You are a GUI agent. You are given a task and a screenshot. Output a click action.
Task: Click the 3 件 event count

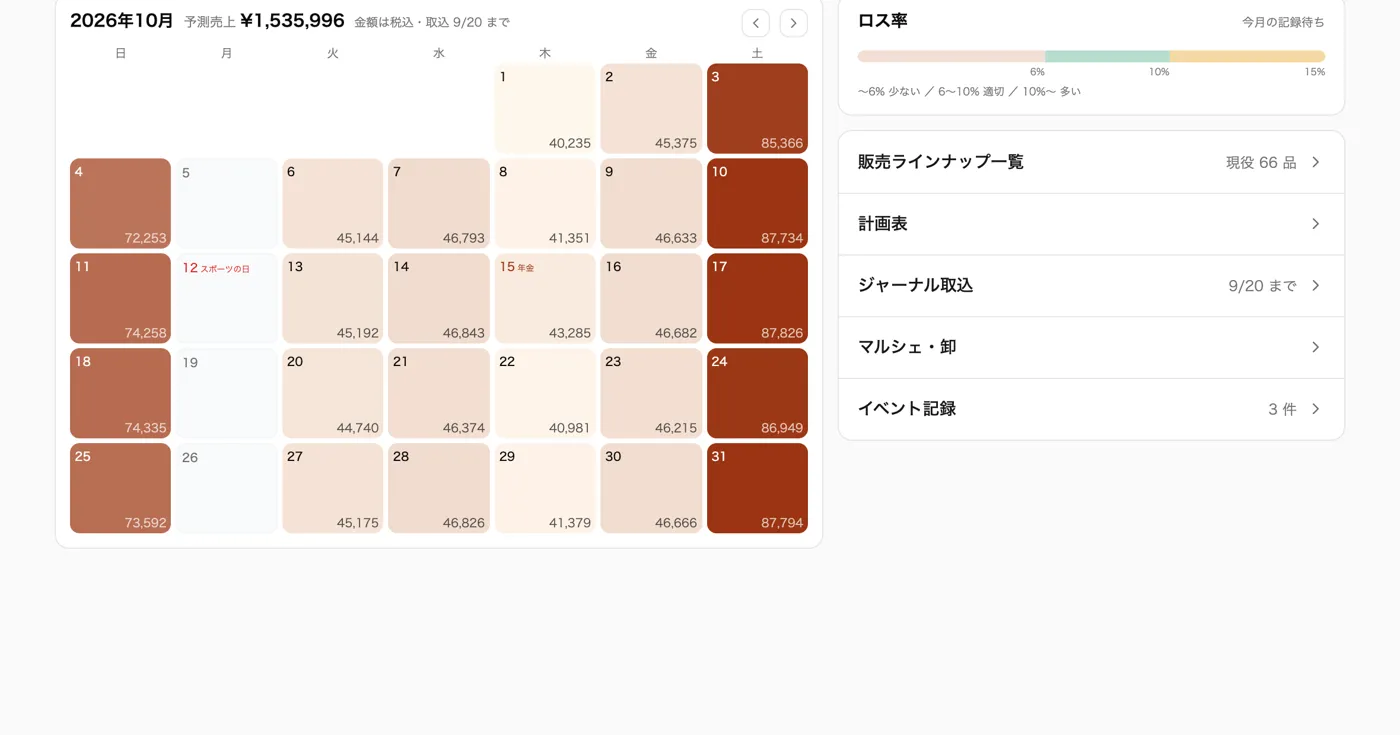pos(1282,409)
